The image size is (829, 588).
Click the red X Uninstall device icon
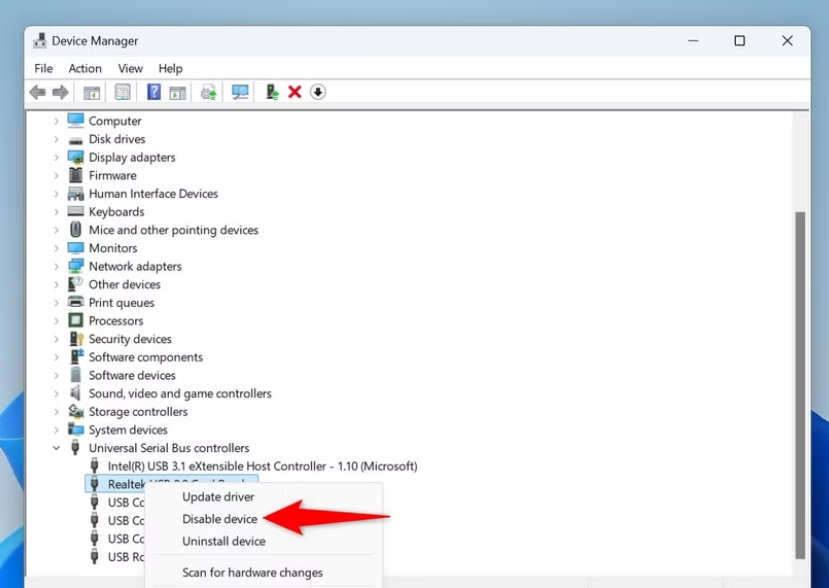click(294, 92)
